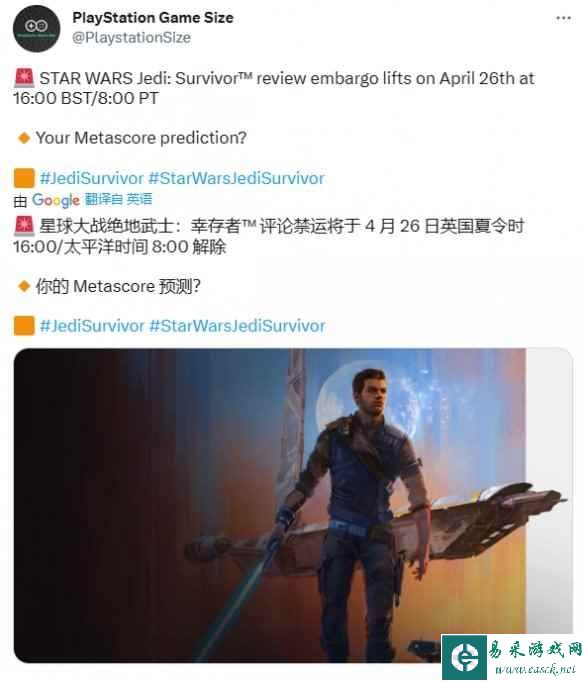Click the www.easck.net watermark text
Viewport: 584px width, 681px height.
535,669
